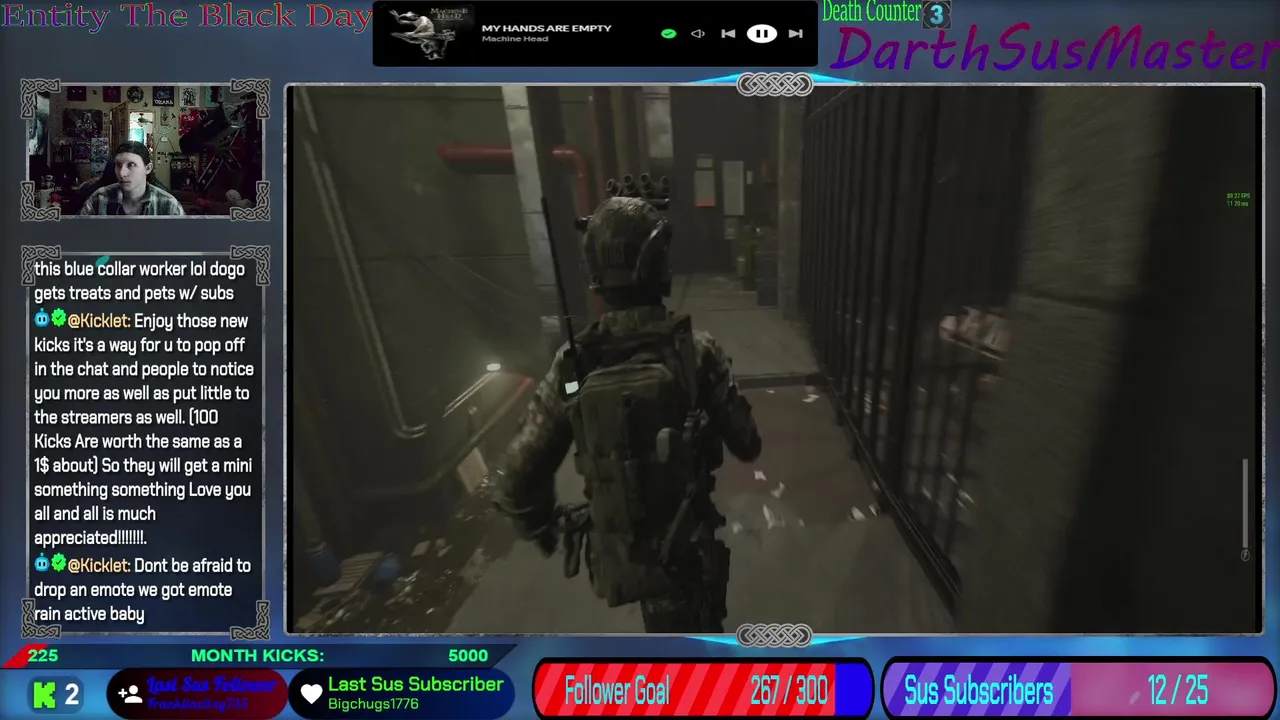Click the Last Sus Follower label
Image resolution: width=1280 pixels, height=720 pixels.
click(x=212, y=685)
